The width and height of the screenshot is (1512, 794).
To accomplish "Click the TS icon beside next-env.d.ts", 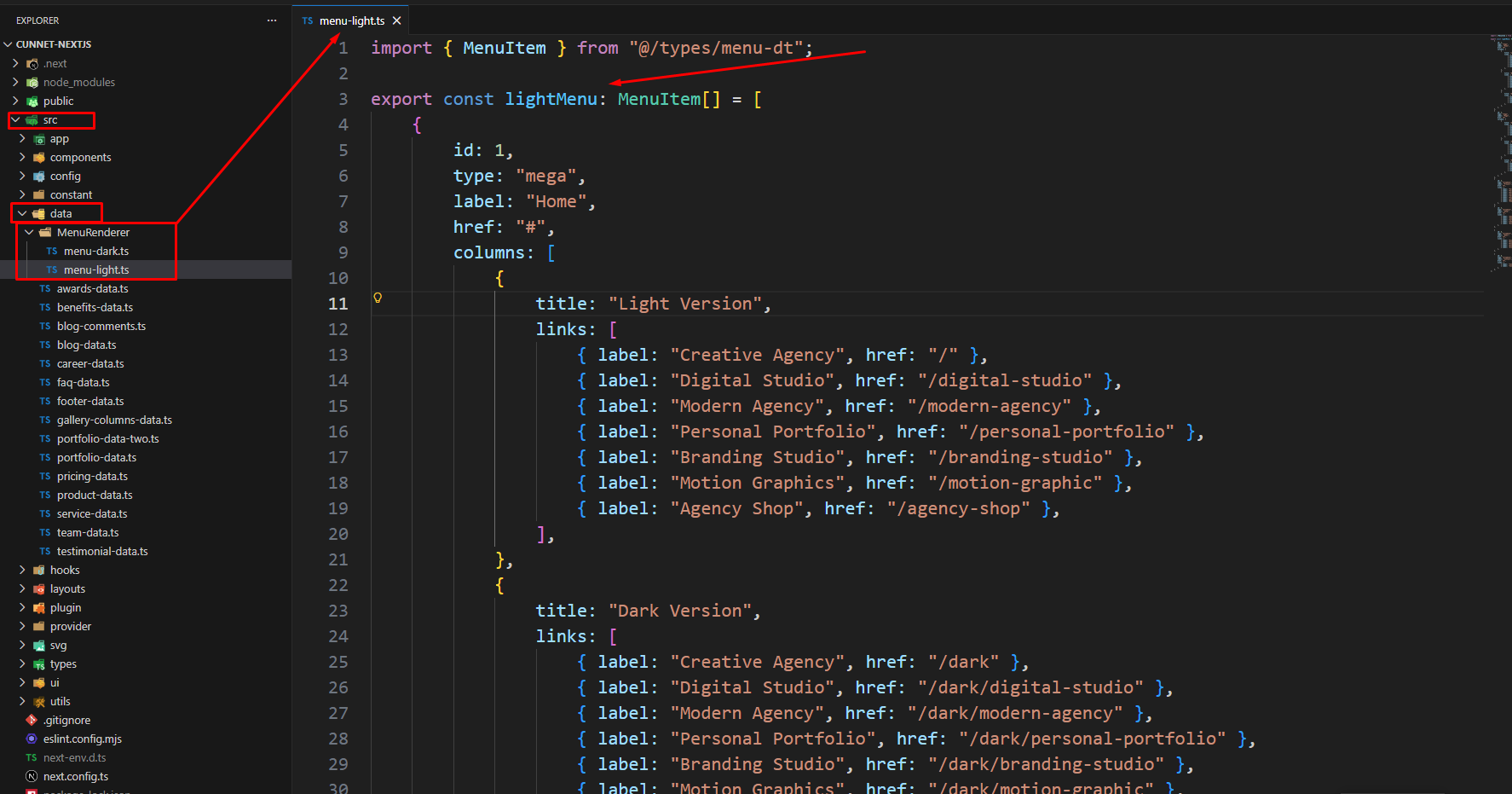I will (32, 757).
